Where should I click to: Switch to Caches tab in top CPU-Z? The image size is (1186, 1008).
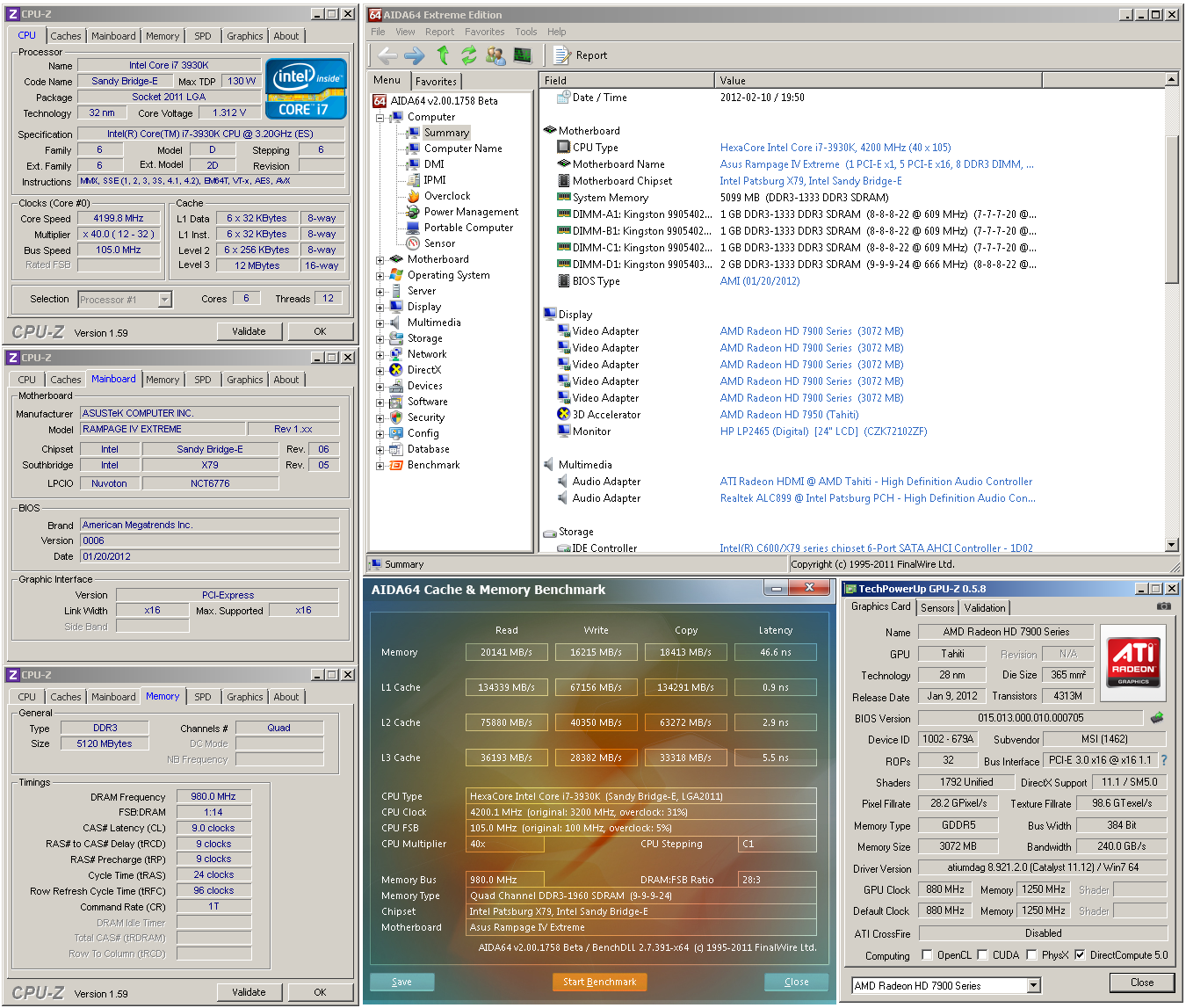click(66, 36)
